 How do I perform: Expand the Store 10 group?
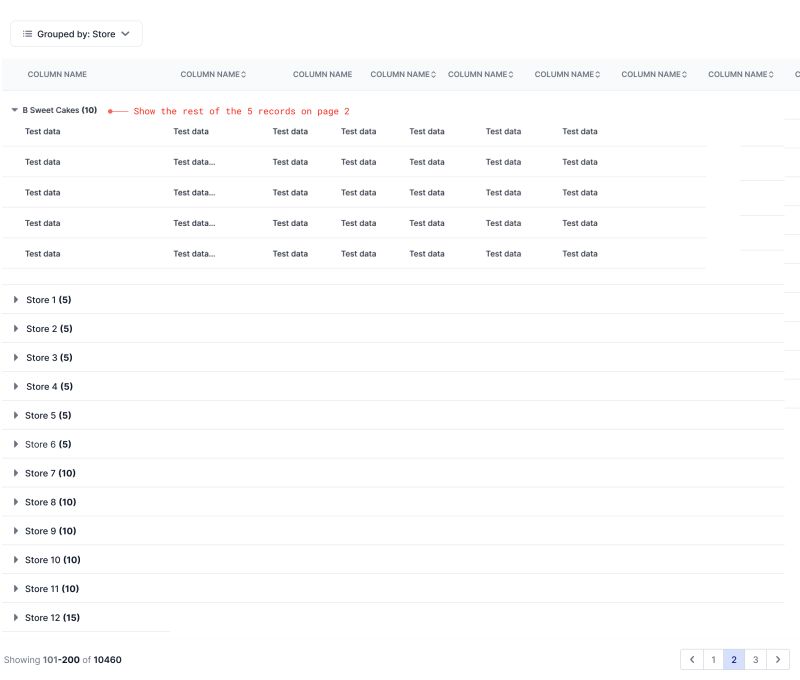click(x=15, y=559)
